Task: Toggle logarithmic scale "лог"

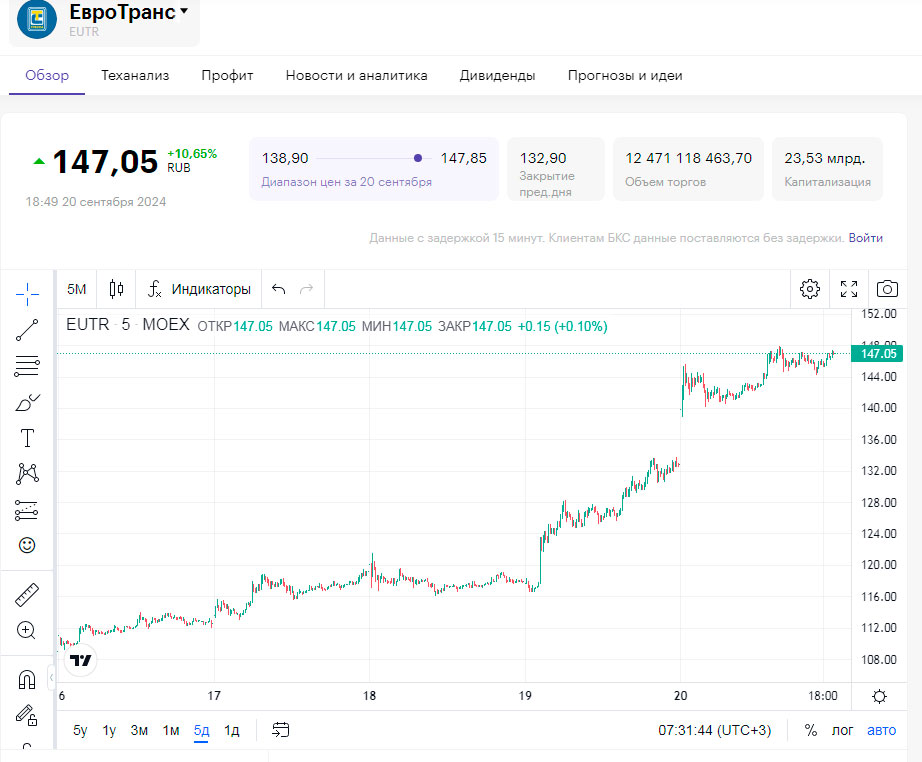Action: pos(843,730)
